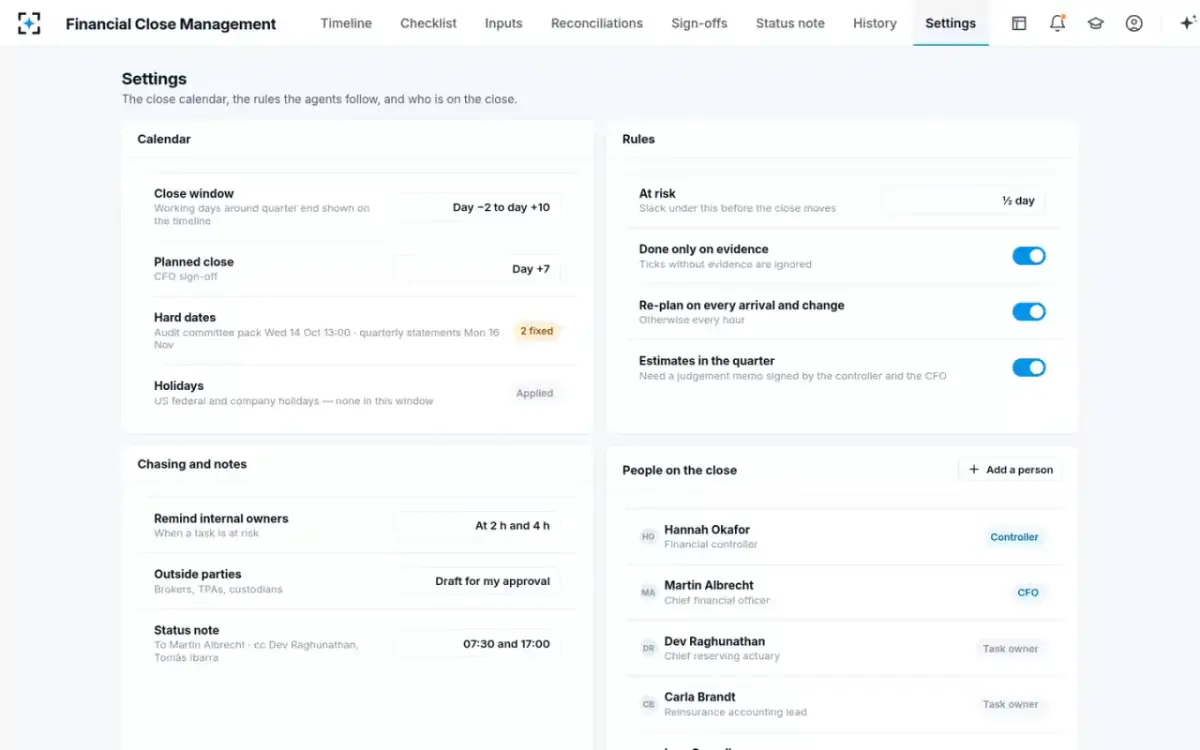The image size is (1200, 750).
Task: Click Martin Albrecht's CFO role badge
Action: click(1028, 593)
